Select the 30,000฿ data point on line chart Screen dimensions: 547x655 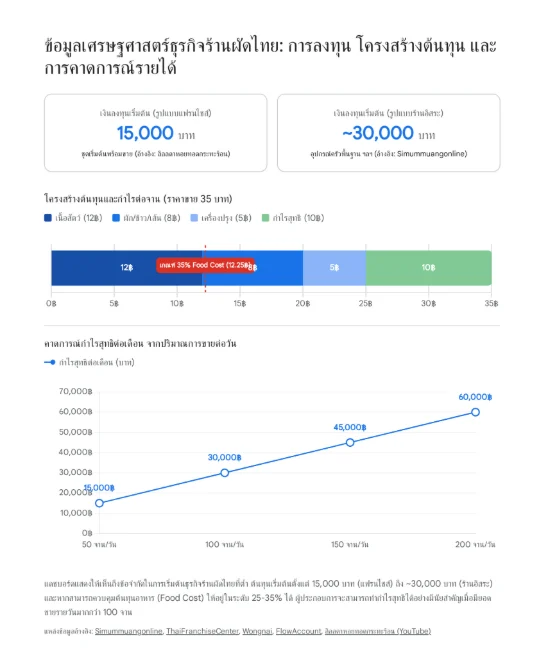pos(224,473)
